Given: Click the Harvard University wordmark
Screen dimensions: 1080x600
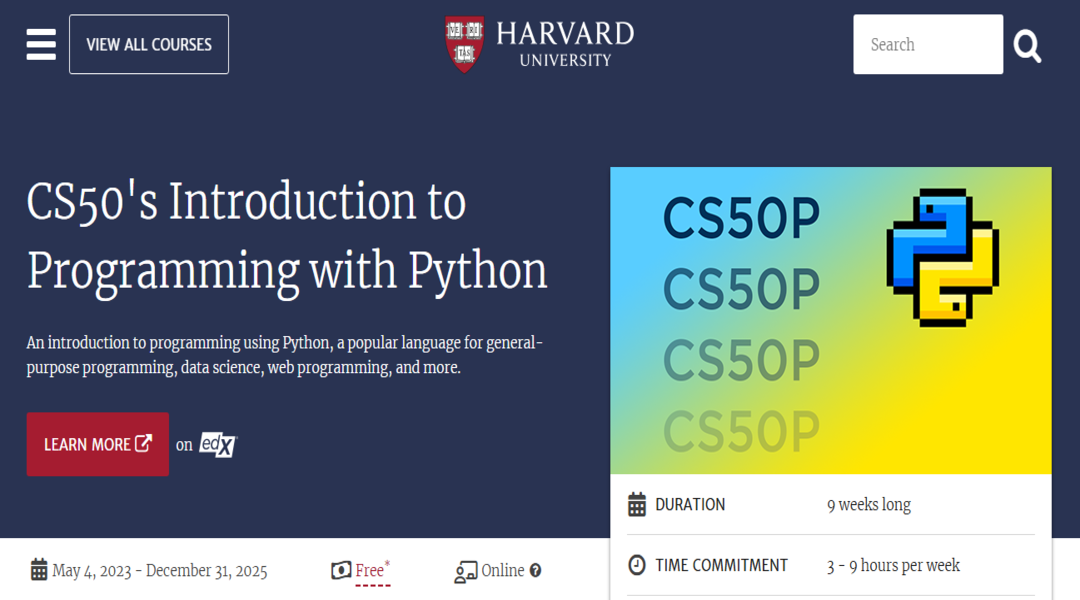Looking at the screenshot, I should pyautogui.click(x=565, y=44).
